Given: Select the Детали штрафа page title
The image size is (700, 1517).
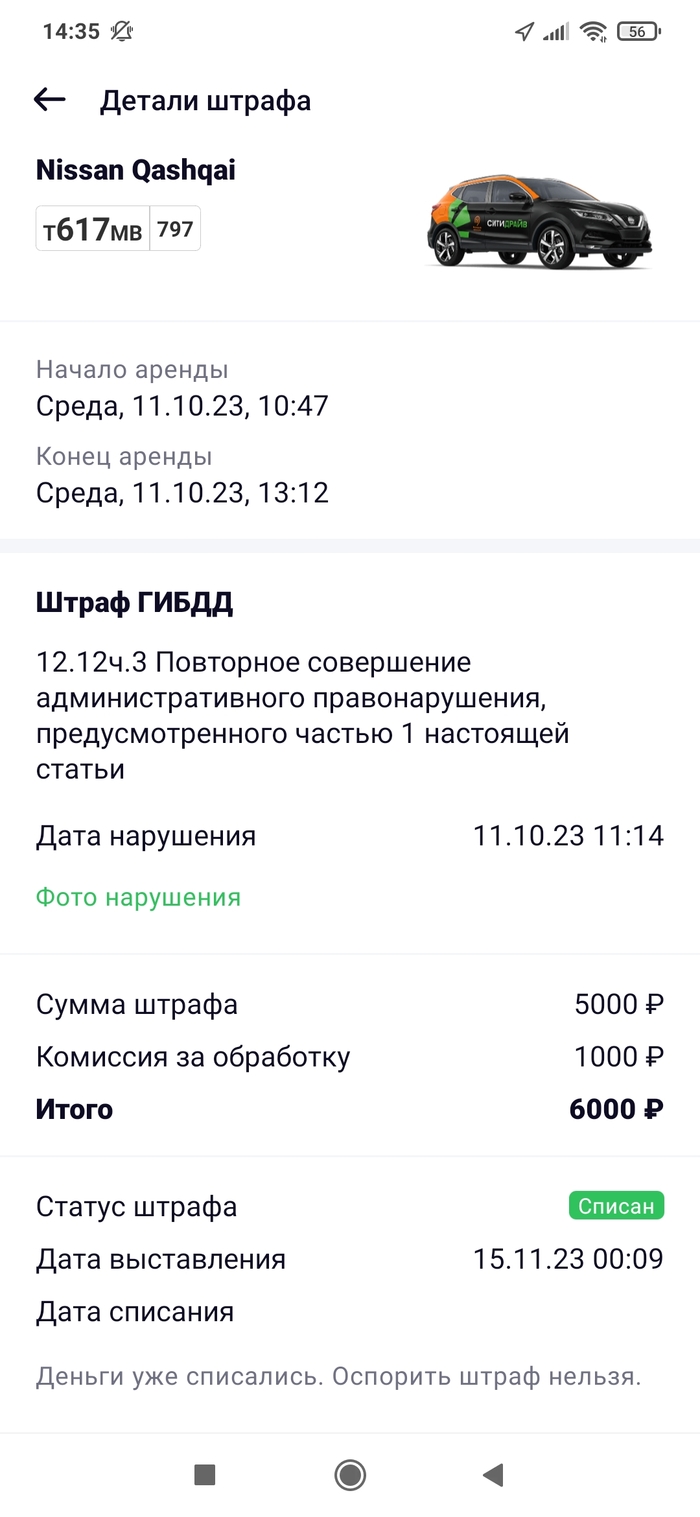Looking at the screenshot, I should (x=205, y=101).
